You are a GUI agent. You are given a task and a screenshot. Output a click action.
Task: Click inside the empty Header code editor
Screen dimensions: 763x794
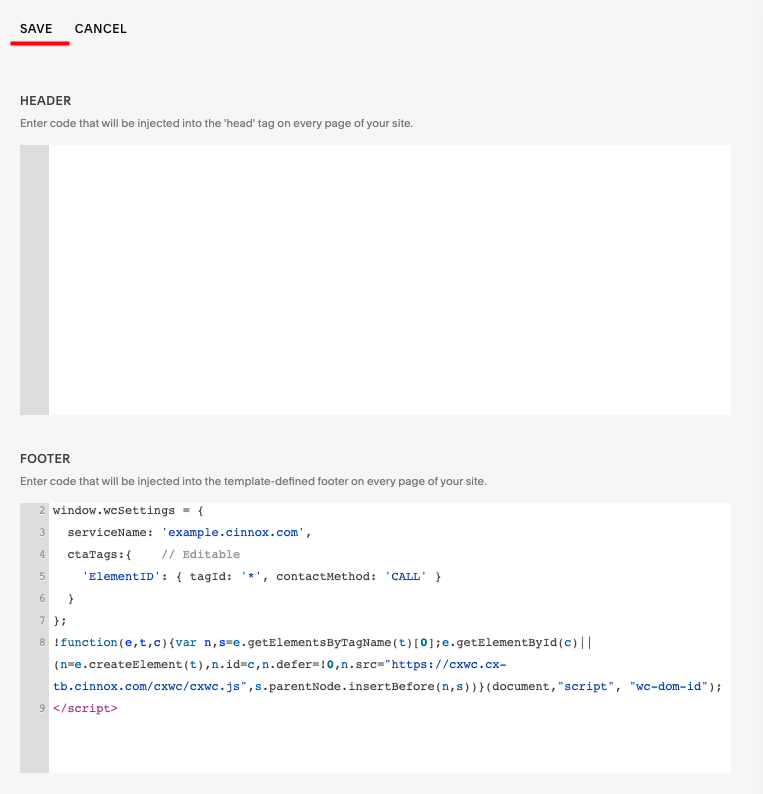coord(389,280)
